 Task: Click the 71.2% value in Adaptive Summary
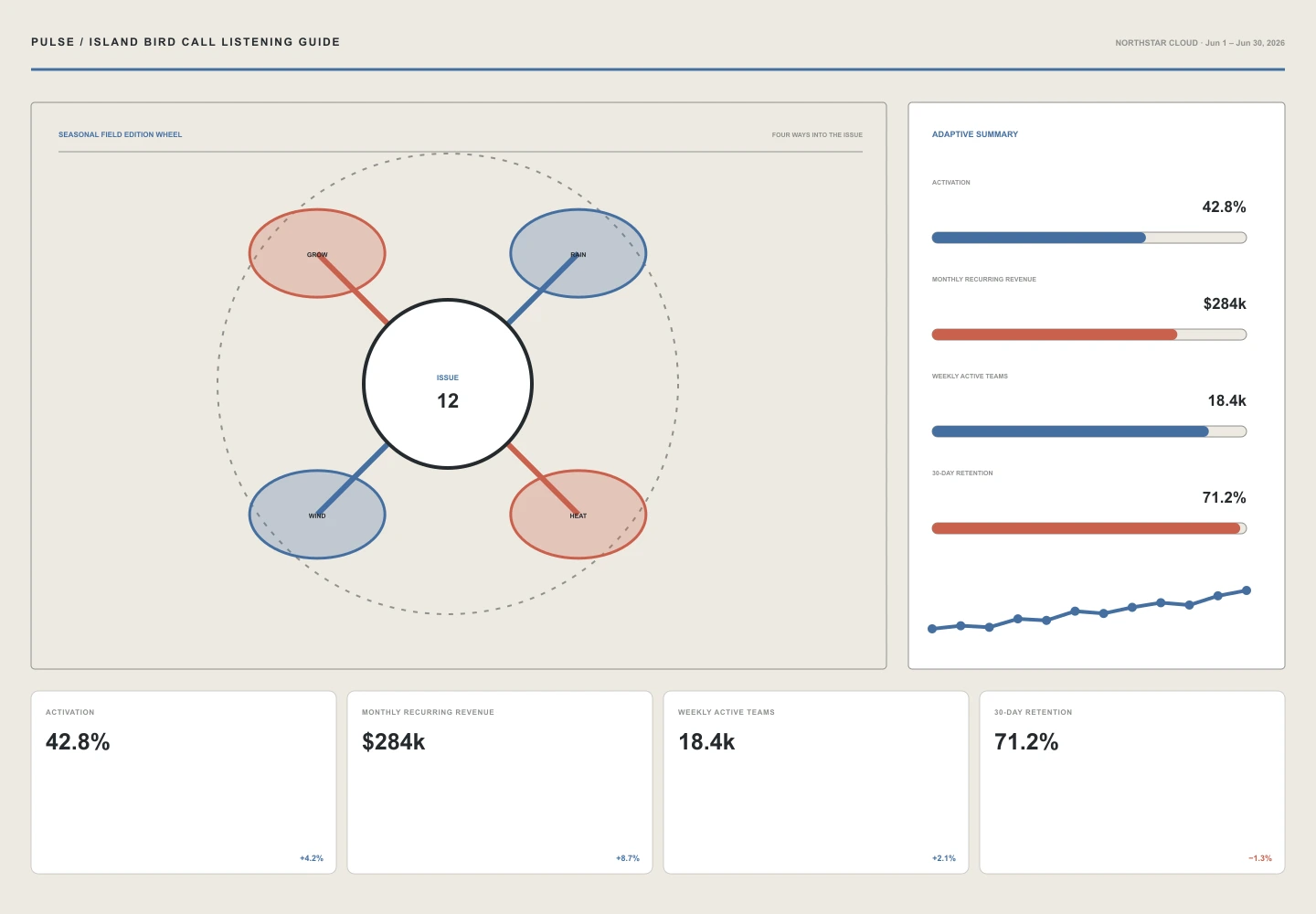pos(1224,498)
